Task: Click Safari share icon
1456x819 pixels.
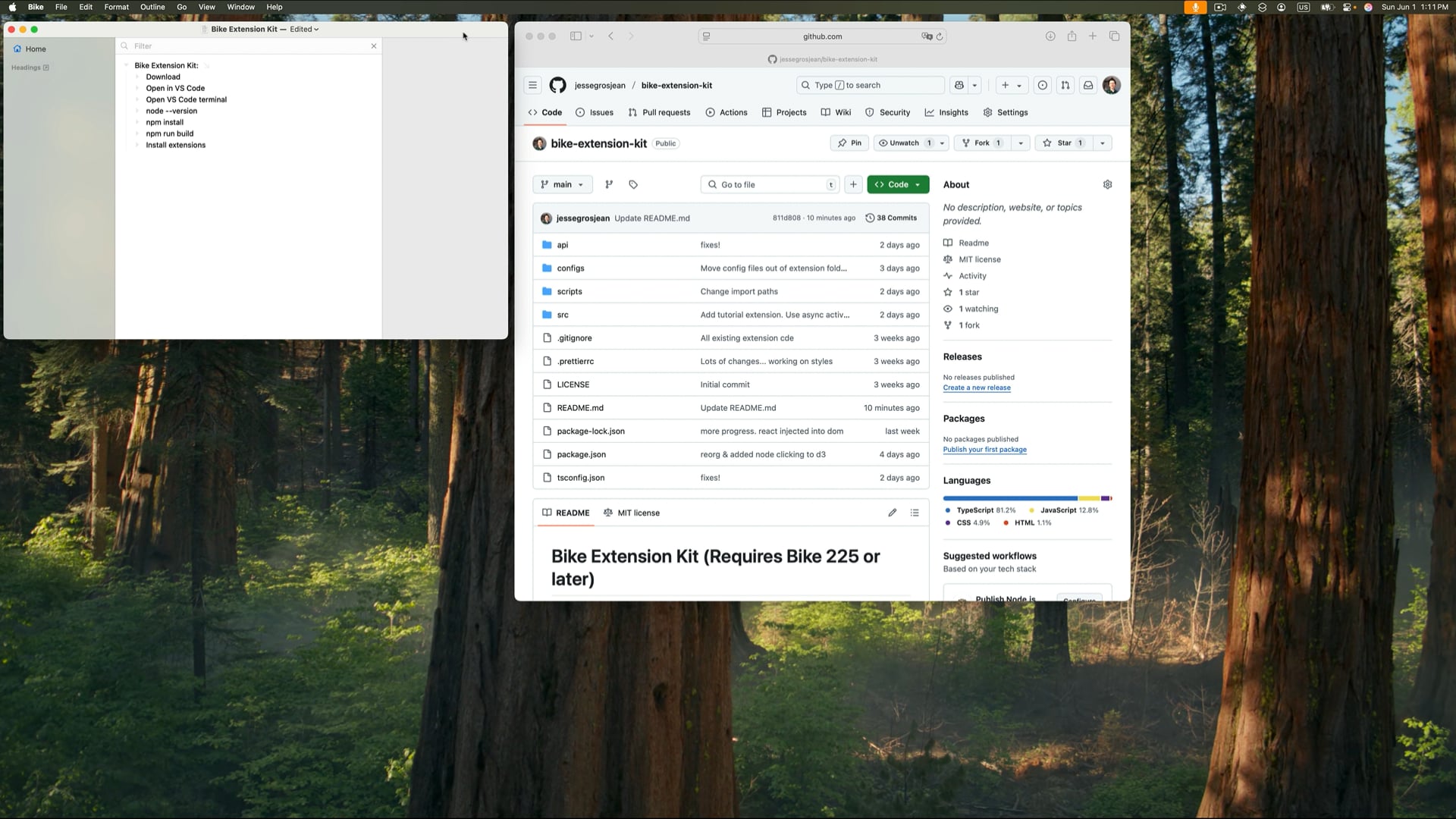Action: click(1072, 36)
